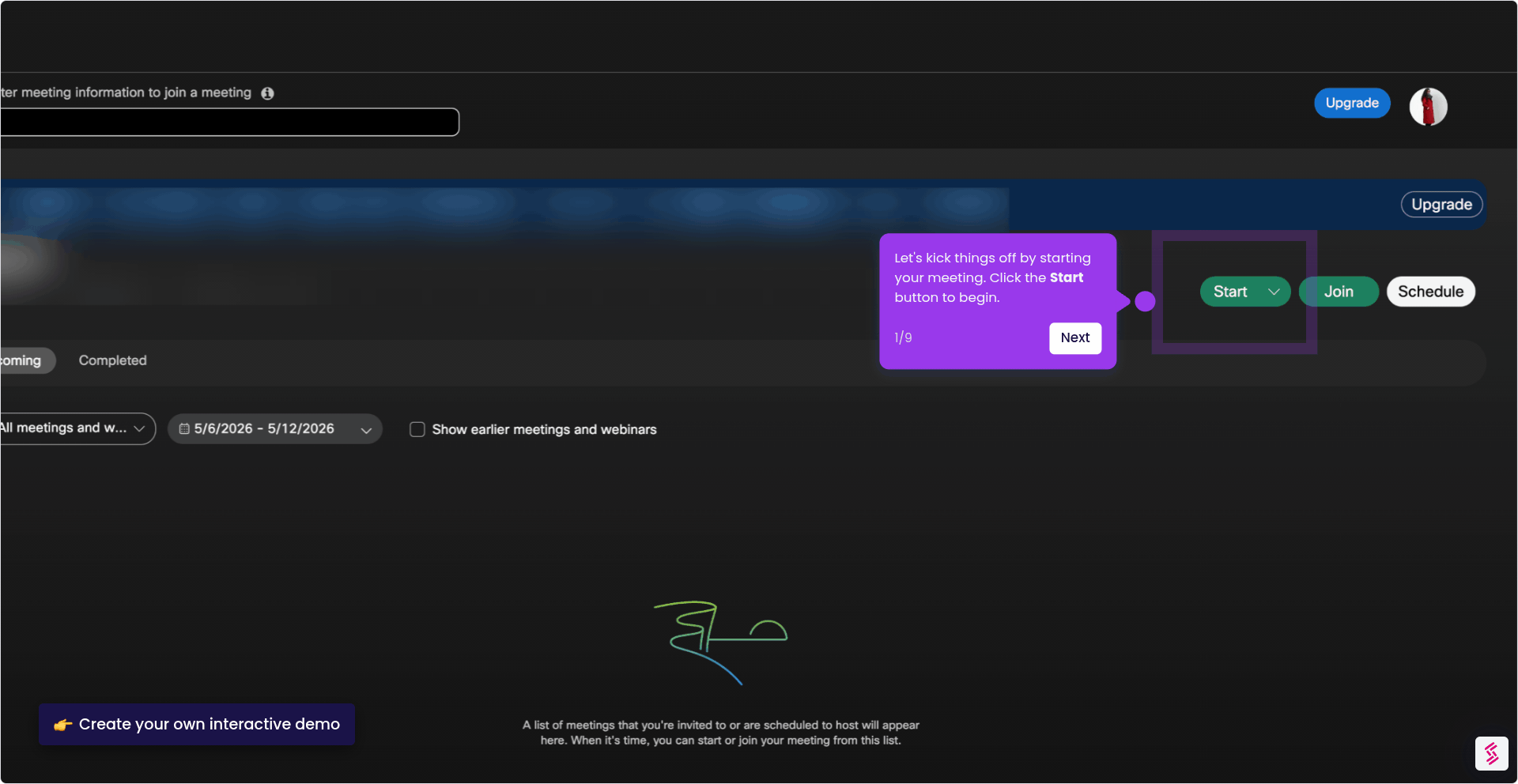Click the Join button

(1339, 292)
